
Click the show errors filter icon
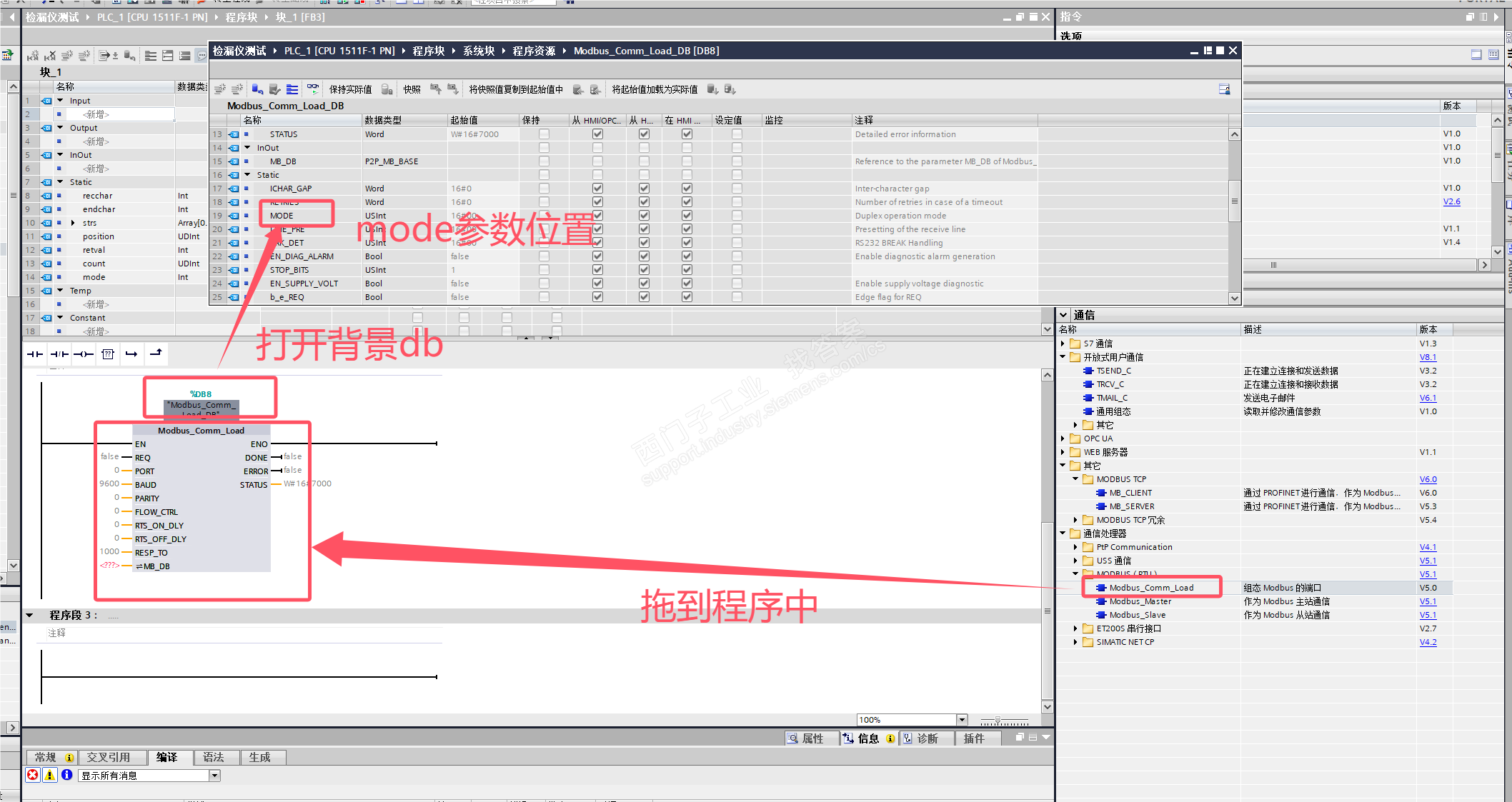click(33, 775)
